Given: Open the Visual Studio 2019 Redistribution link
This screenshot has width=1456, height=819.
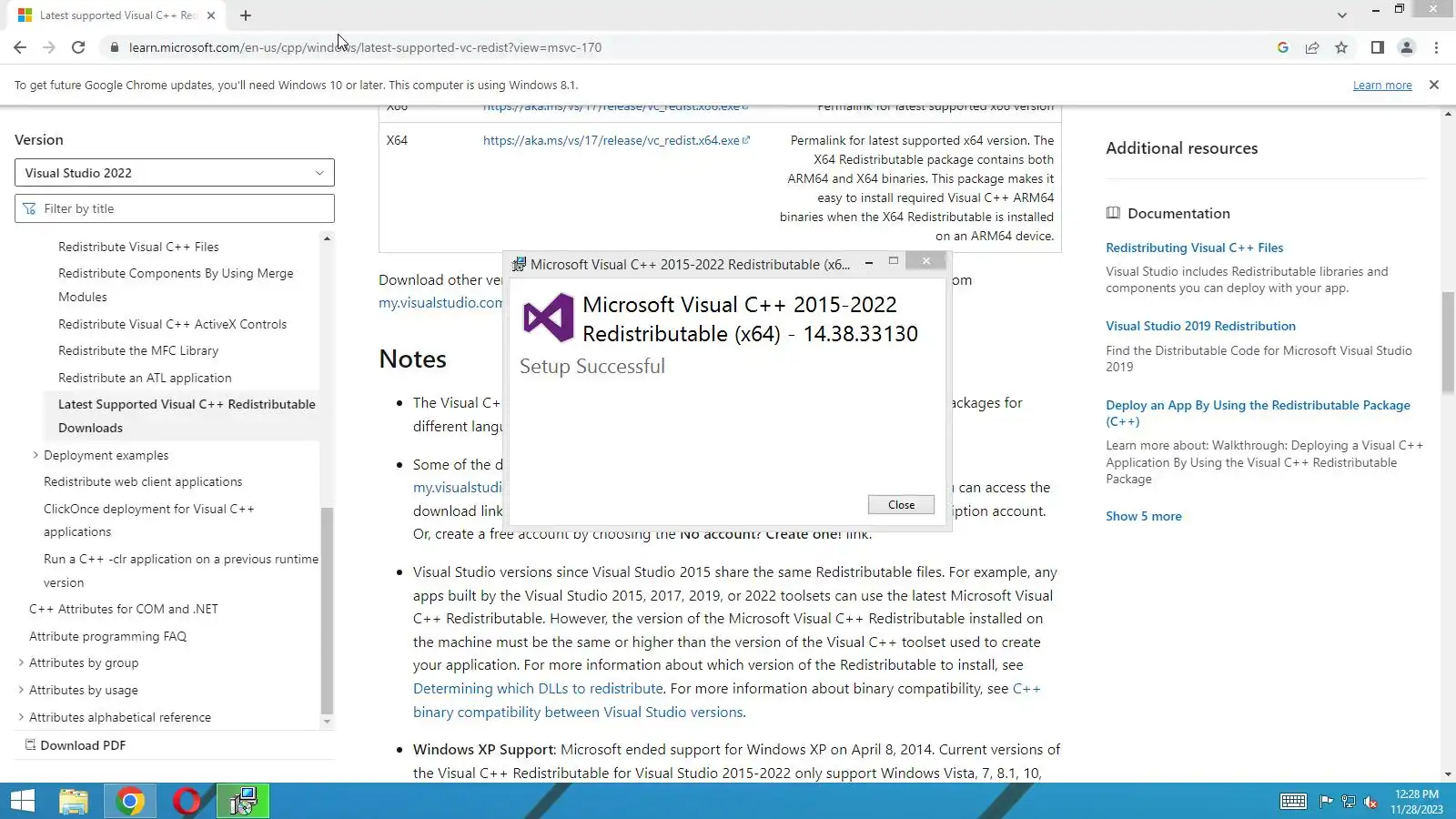Looking at the screenshot, I should 1200,326.
